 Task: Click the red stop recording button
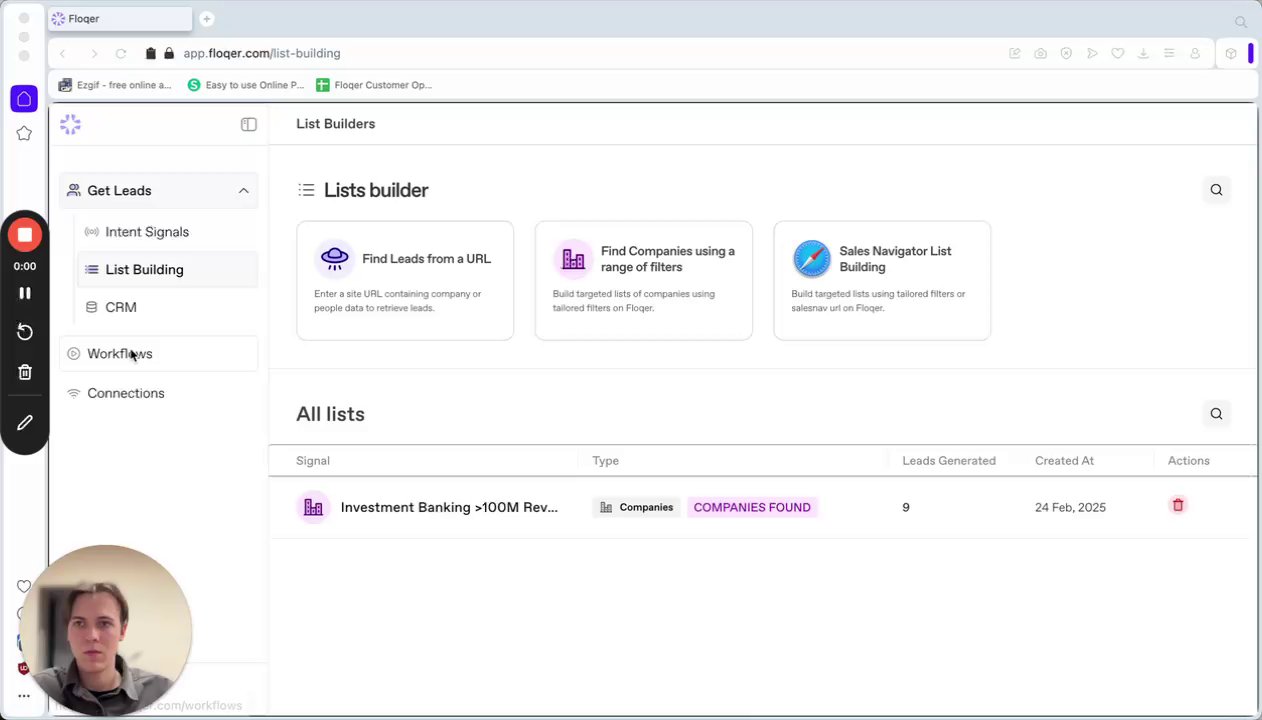pos(25,235)
